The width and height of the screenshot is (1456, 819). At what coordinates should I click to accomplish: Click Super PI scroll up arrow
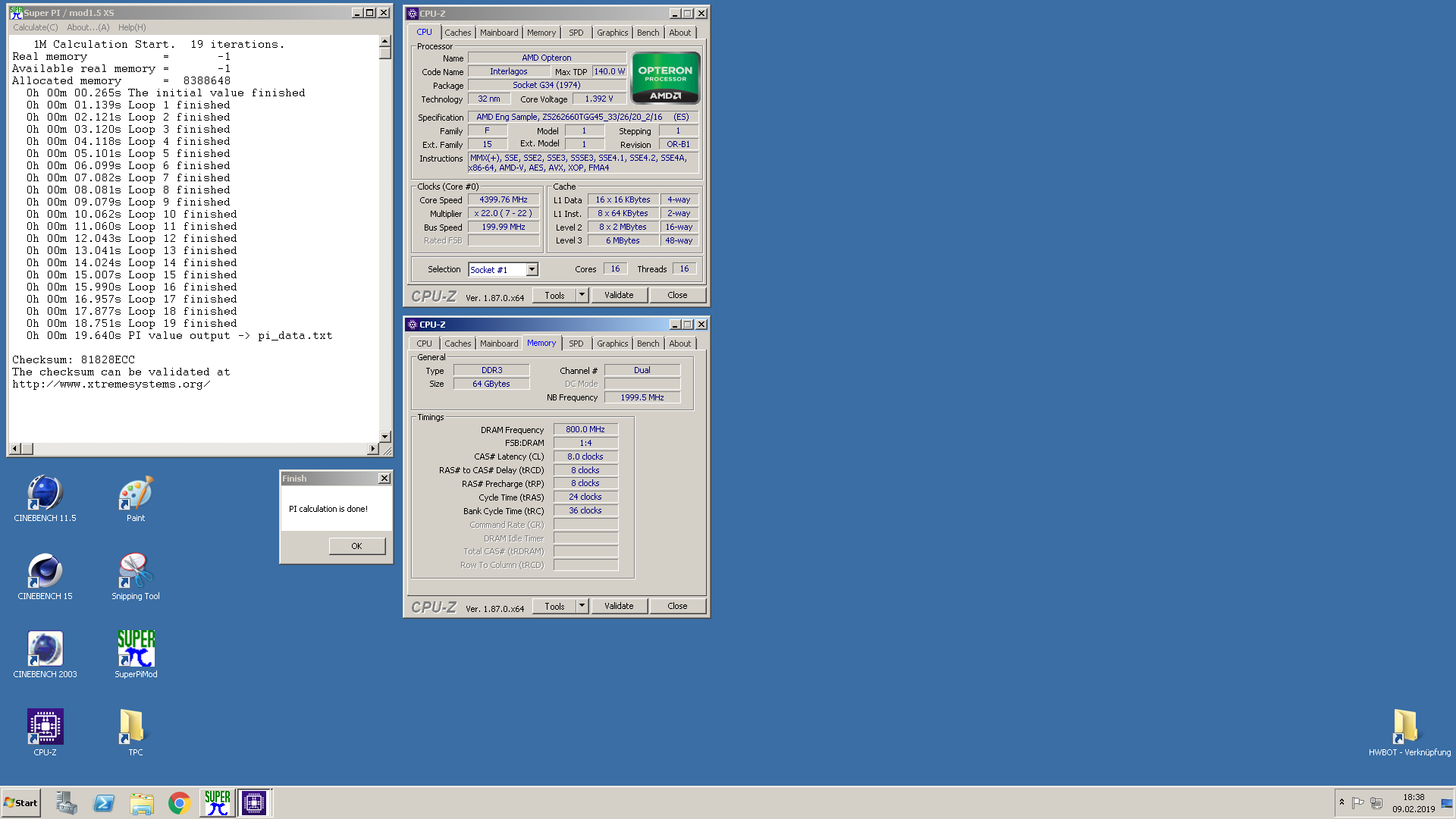coord(385,41)
